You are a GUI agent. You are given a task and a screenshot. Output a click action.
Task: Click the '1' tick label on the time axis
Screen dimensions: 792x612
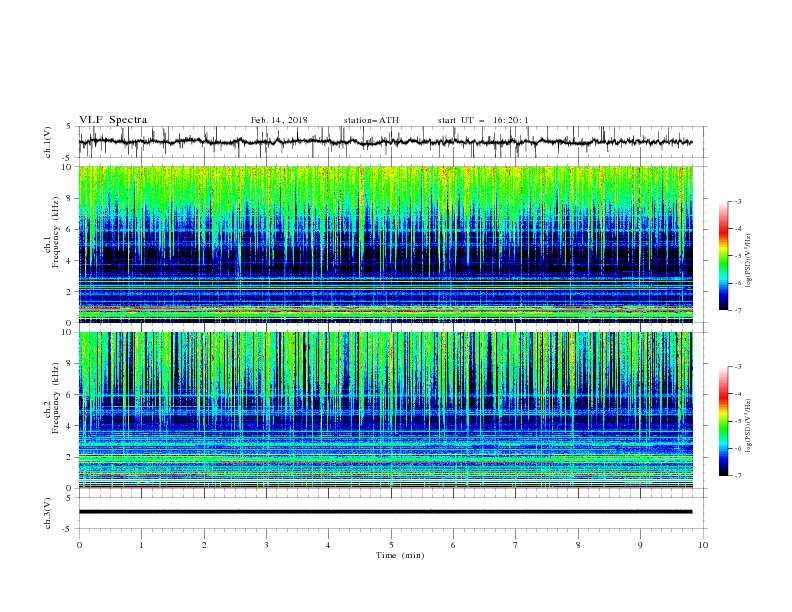(141, 545)
